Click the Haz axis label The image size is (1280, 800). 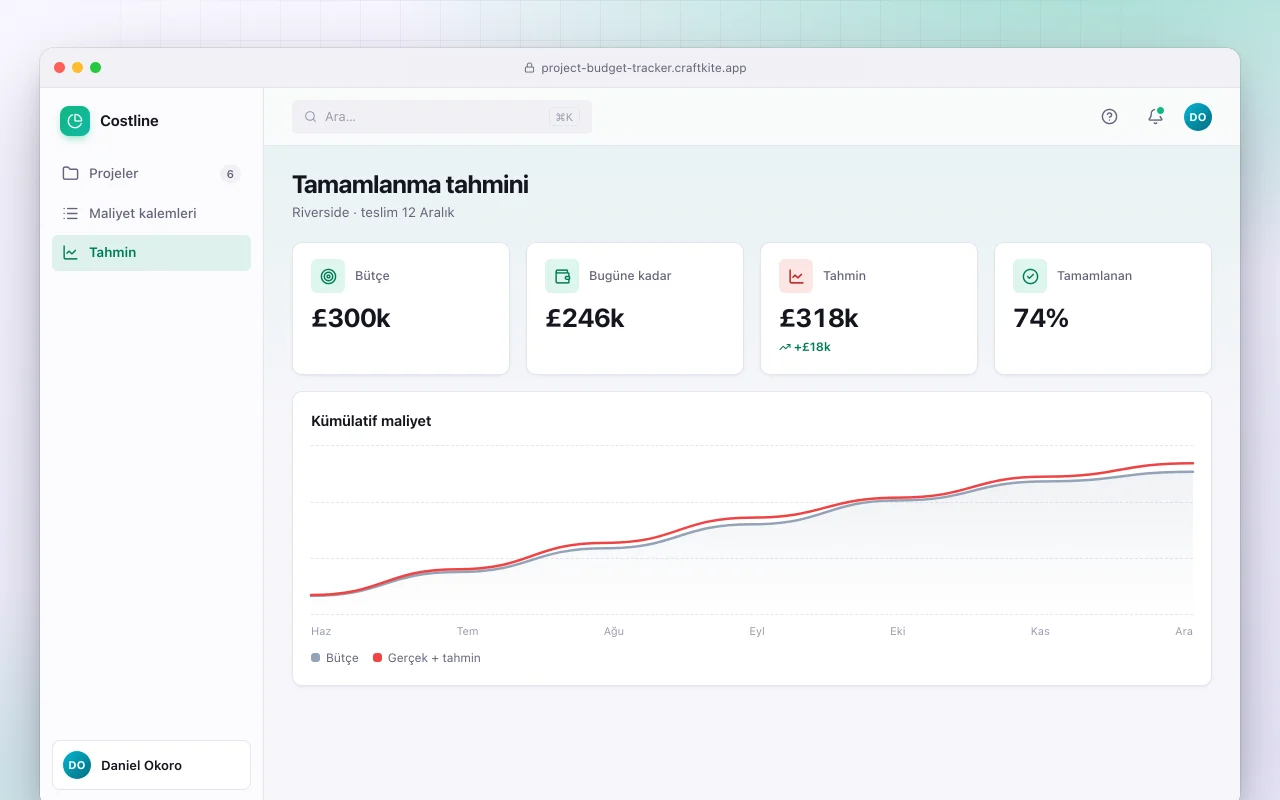coord(321,631)
